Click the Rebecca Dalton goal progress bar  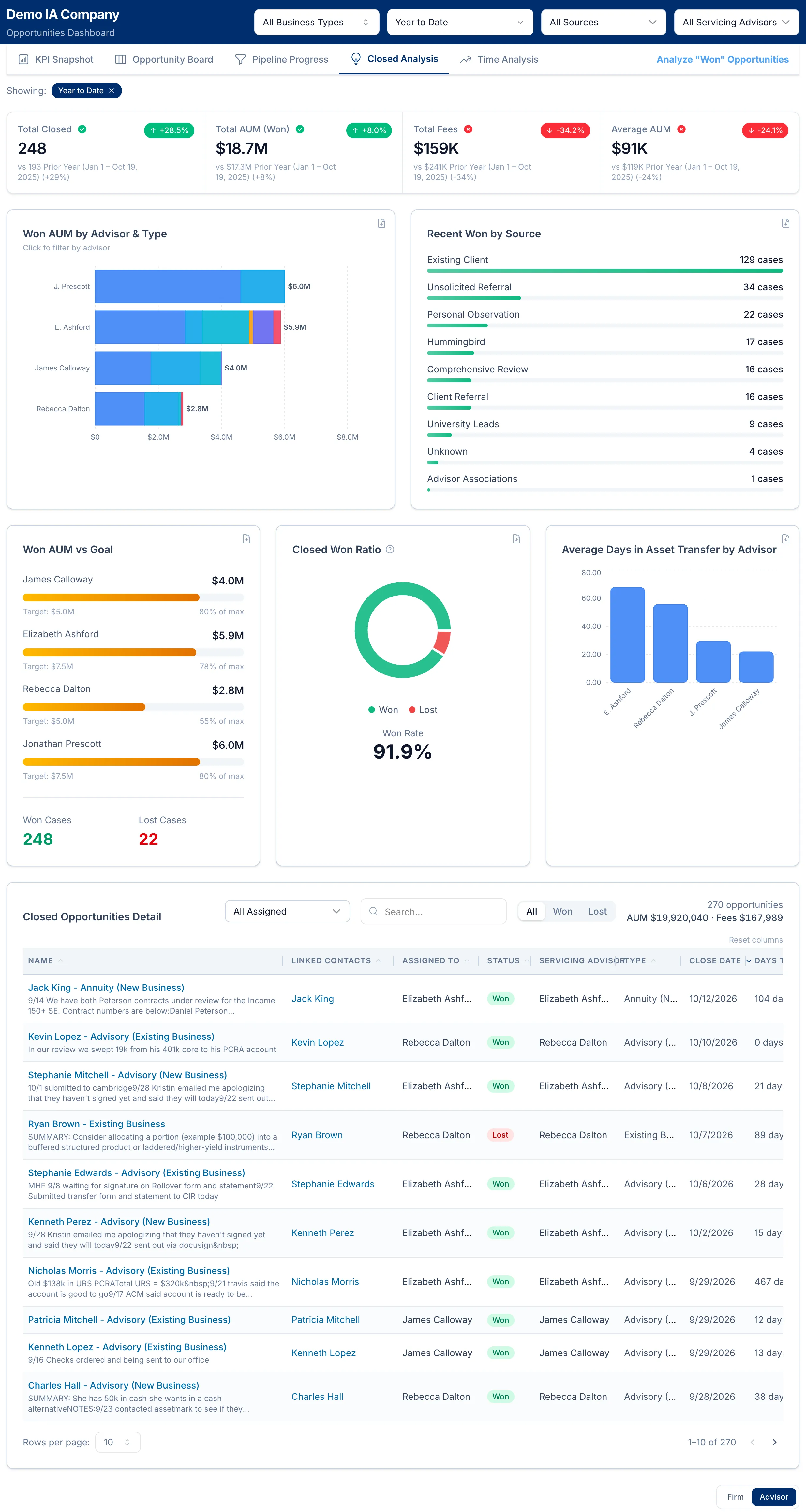(133, 707)
